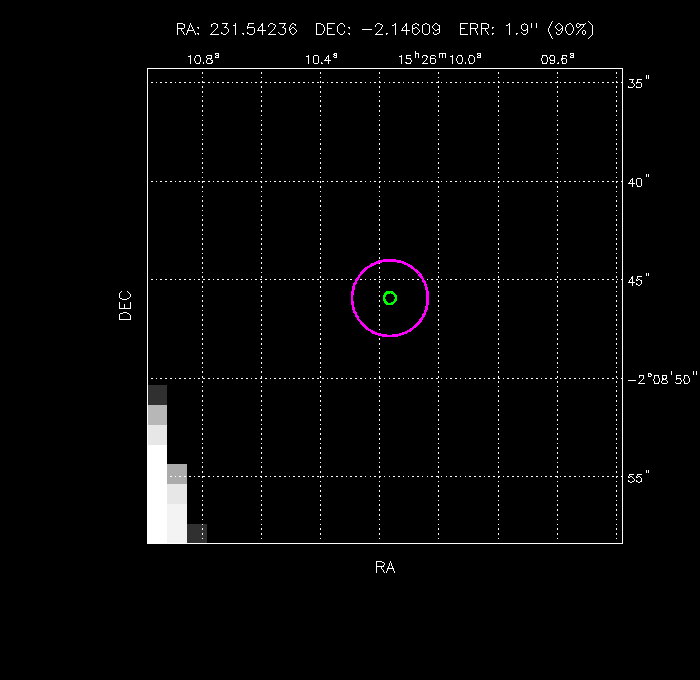Click the dark gray pixel at the cluster's bottom right
Image resolution: width=700 pixels, height=680 pixels.
(x=197, y=533)
